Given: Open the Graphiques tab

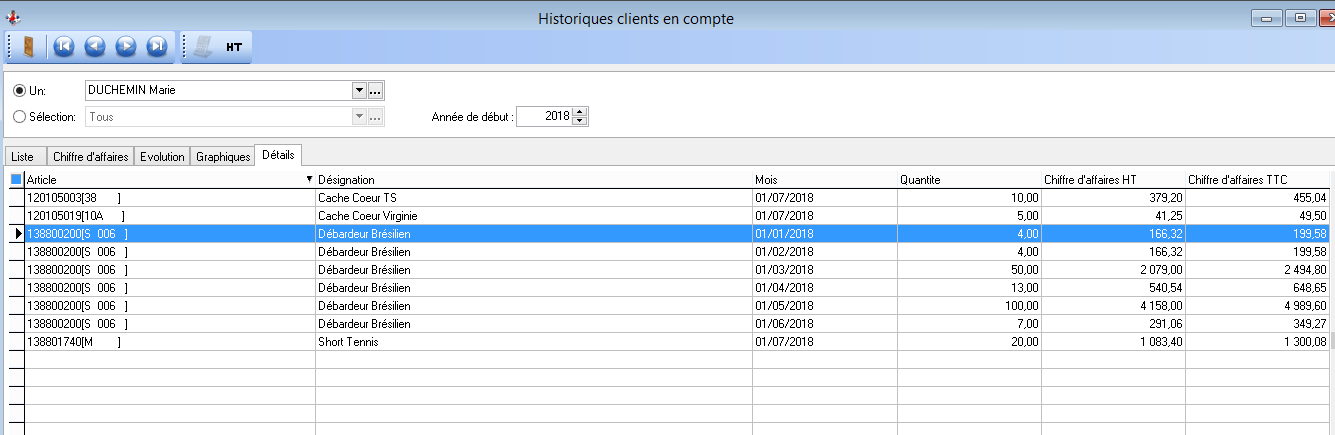Looking at the screenshot, I should pos(223,156).
